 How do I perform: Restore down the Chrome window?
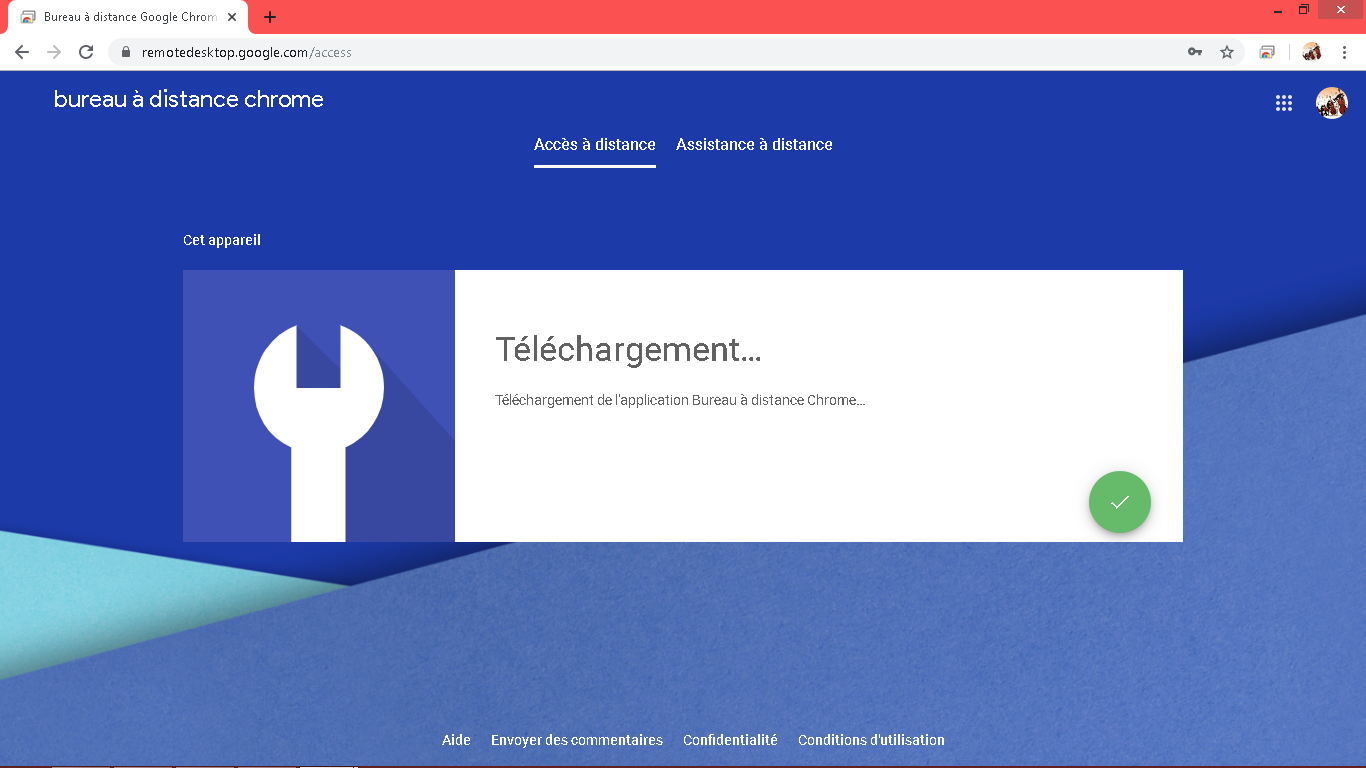pos(1304,9)
